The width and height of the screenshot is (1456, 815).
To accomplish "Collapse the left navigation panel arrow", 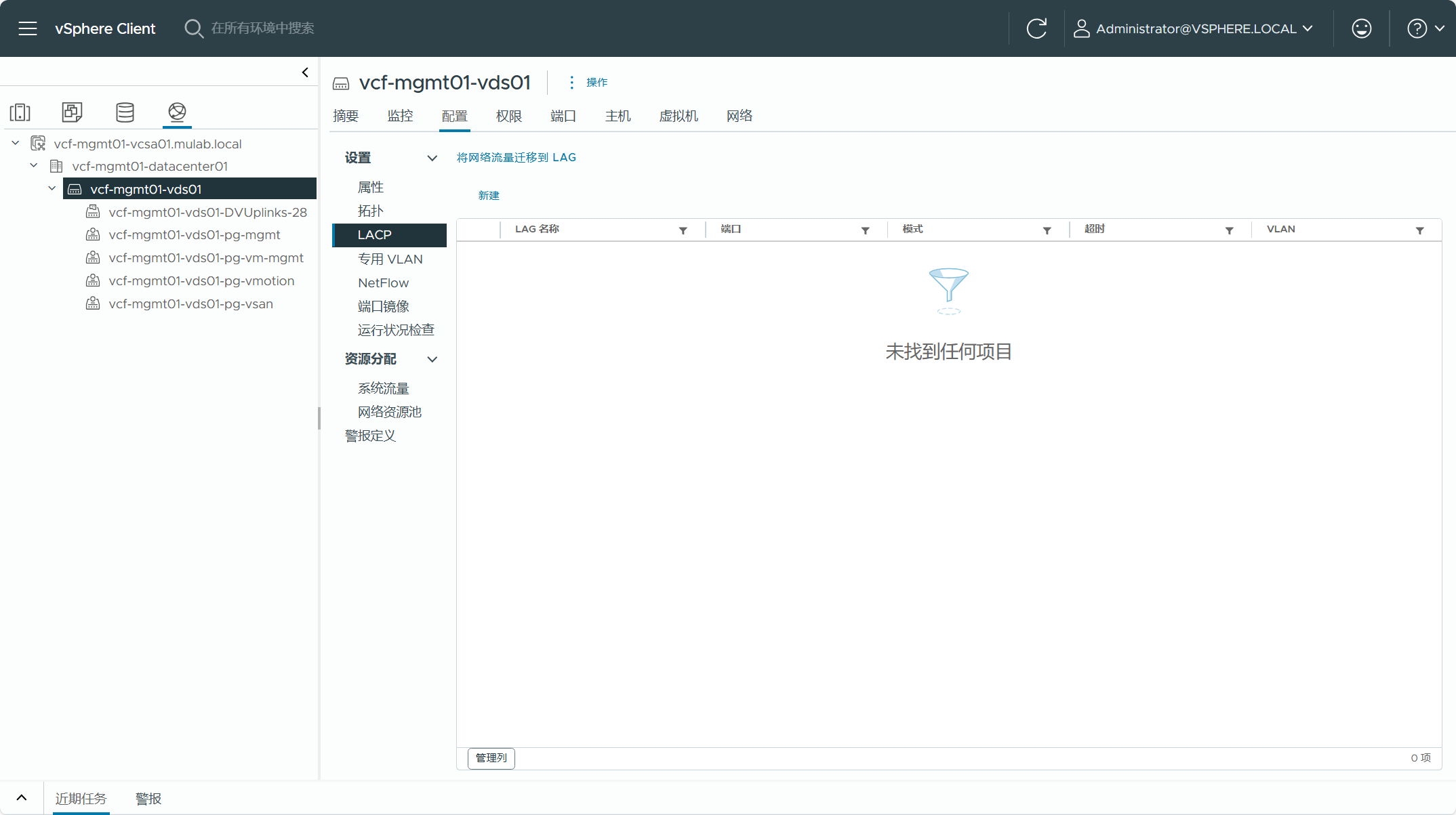I will pos(305,72).
